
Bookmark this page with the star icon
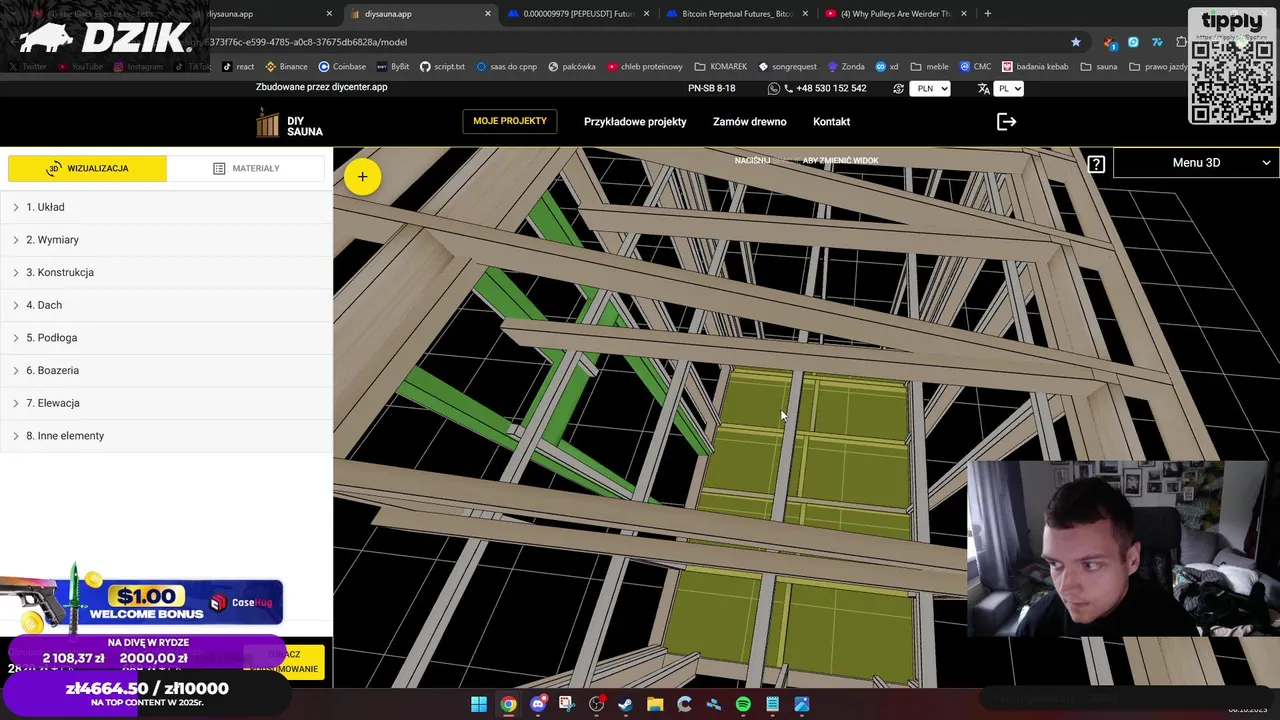click(x=1076, y=42)
